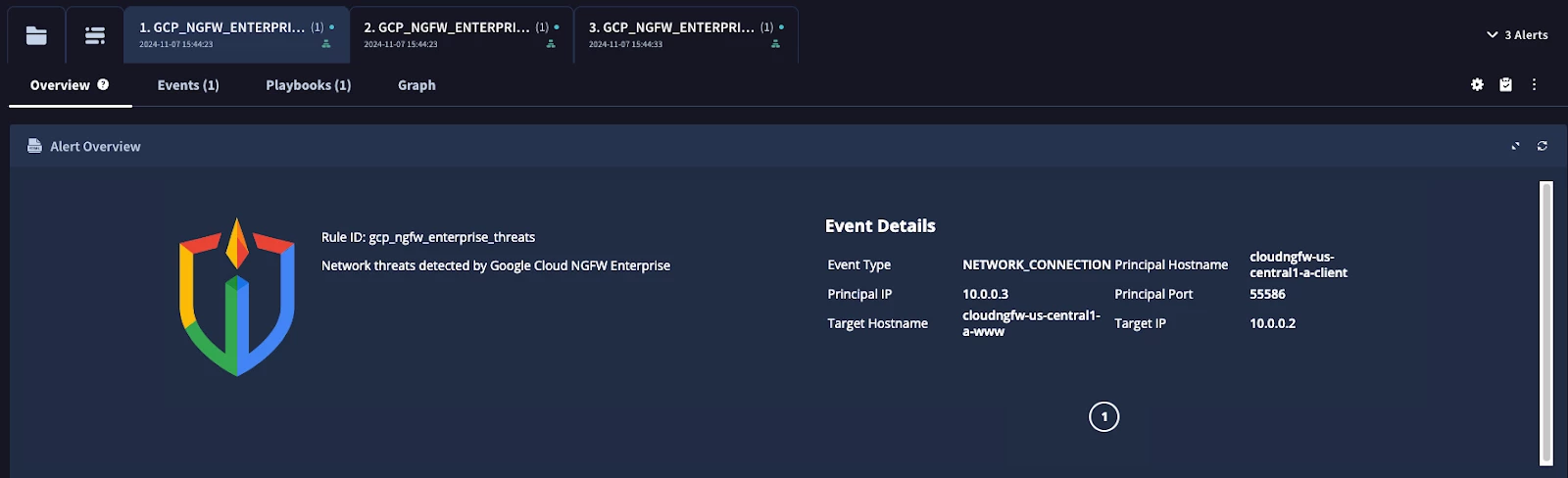Click cloudngfw-us-central1-a-www target hostname

tap(1031, 323)
